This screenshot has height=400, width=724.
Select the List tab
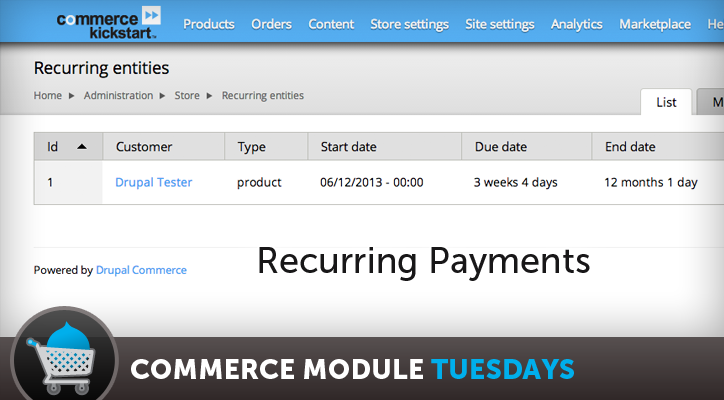coord(666,102)
